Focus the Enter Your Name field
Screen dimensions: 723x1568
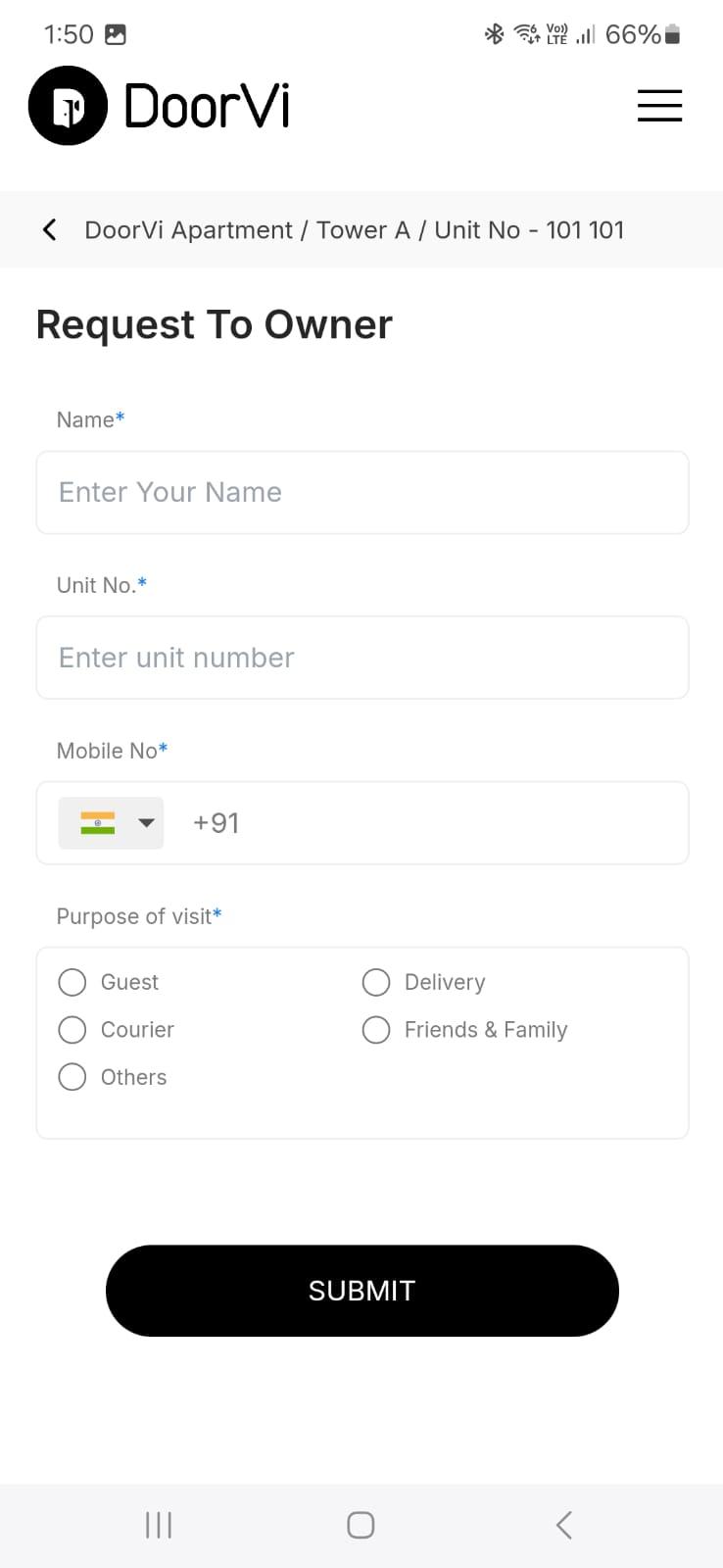[362, 492]
